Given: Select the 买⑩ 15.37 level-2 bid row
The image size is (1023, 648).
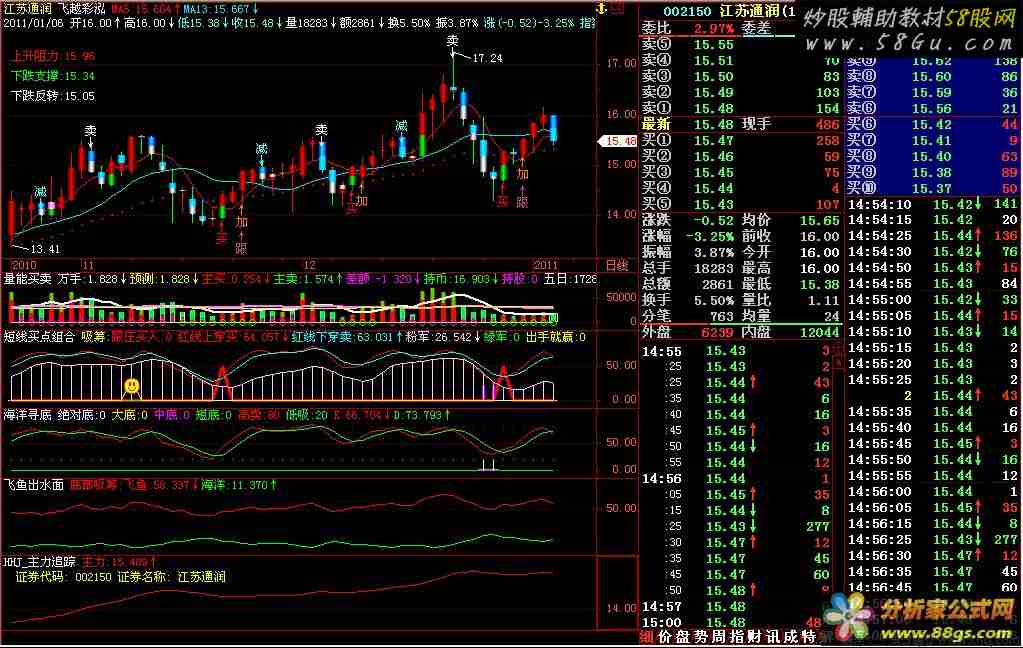Looking at the screenshot, I should [x=932, y=189].
